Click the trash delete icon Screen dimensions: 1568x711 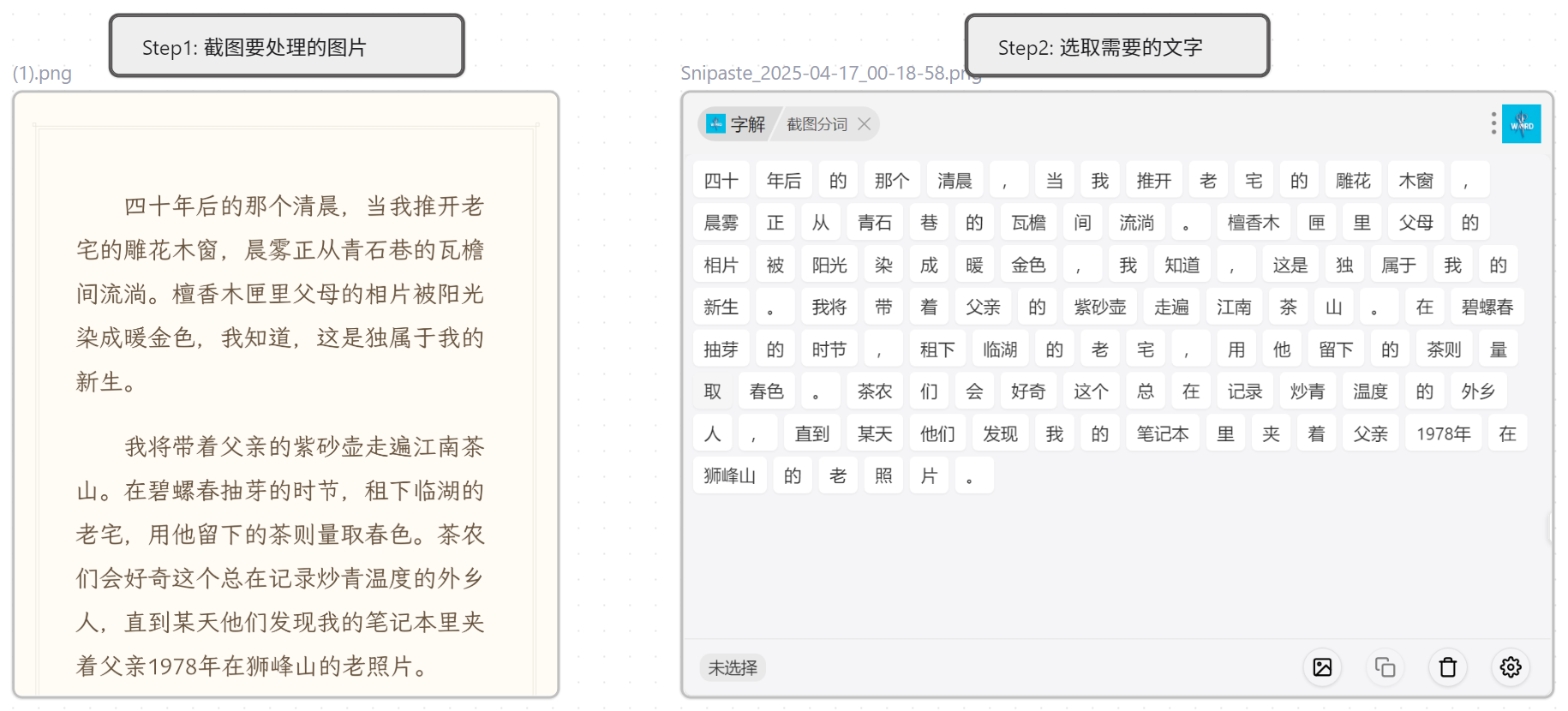pos(1448,667)
